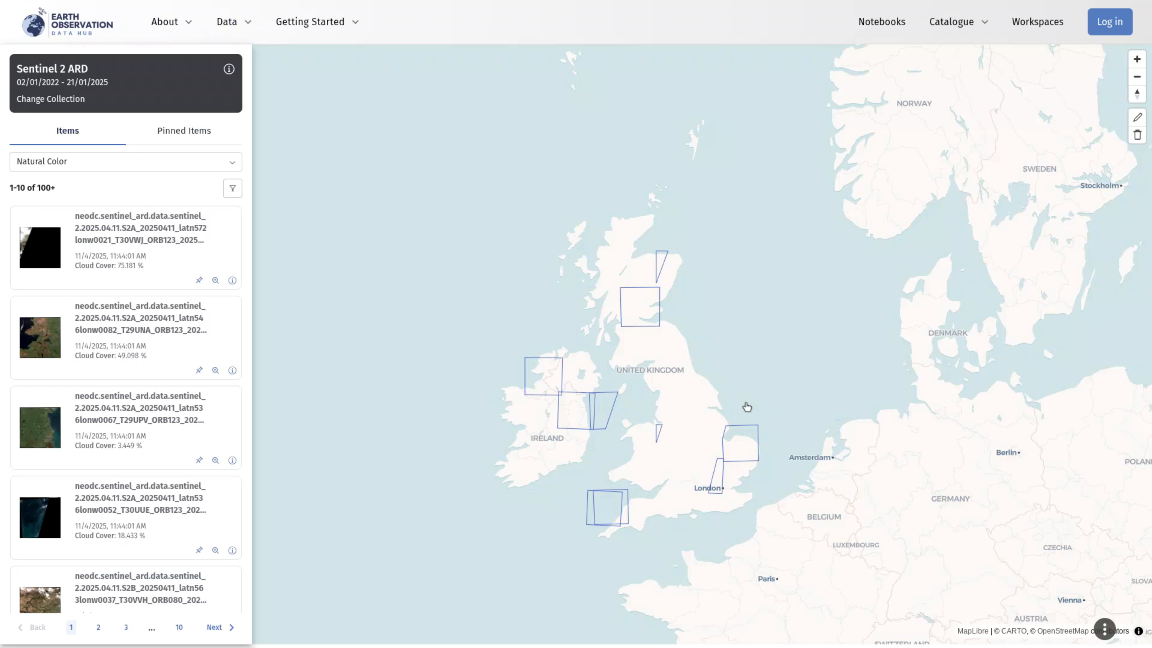Reset map bearing to north
The width and height of the screenshot is (1152, 648).
tap(1137, 94)
